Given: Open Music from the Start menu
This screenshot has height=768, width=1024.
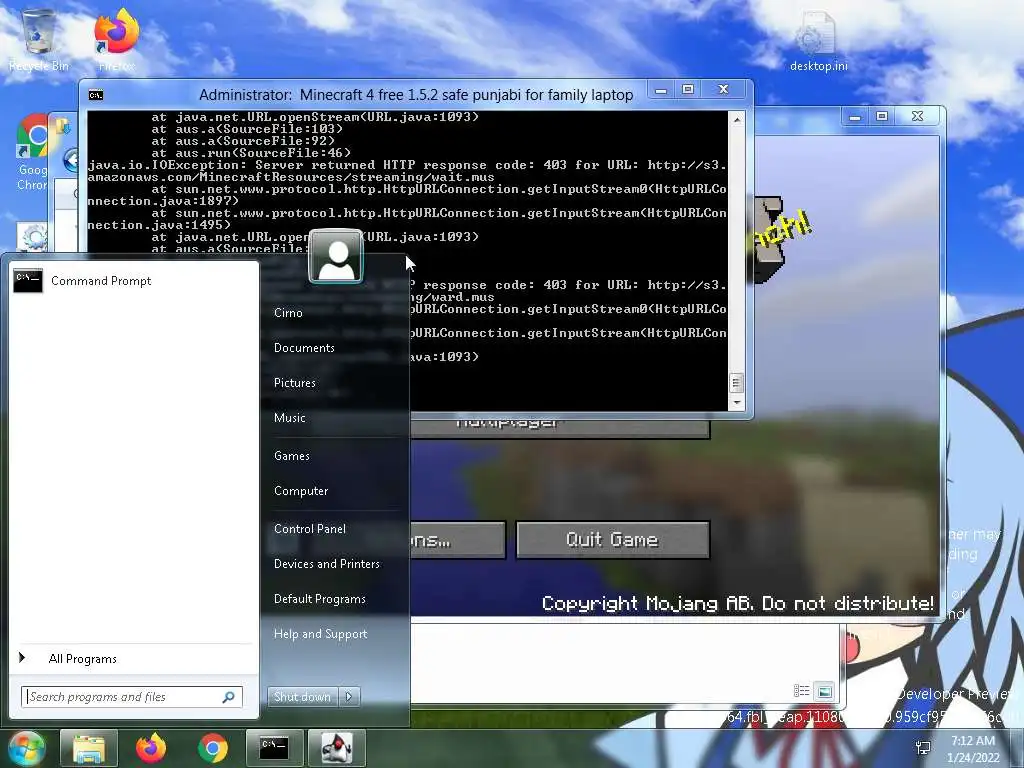Looking at the screenshot, I should point(289,418).
